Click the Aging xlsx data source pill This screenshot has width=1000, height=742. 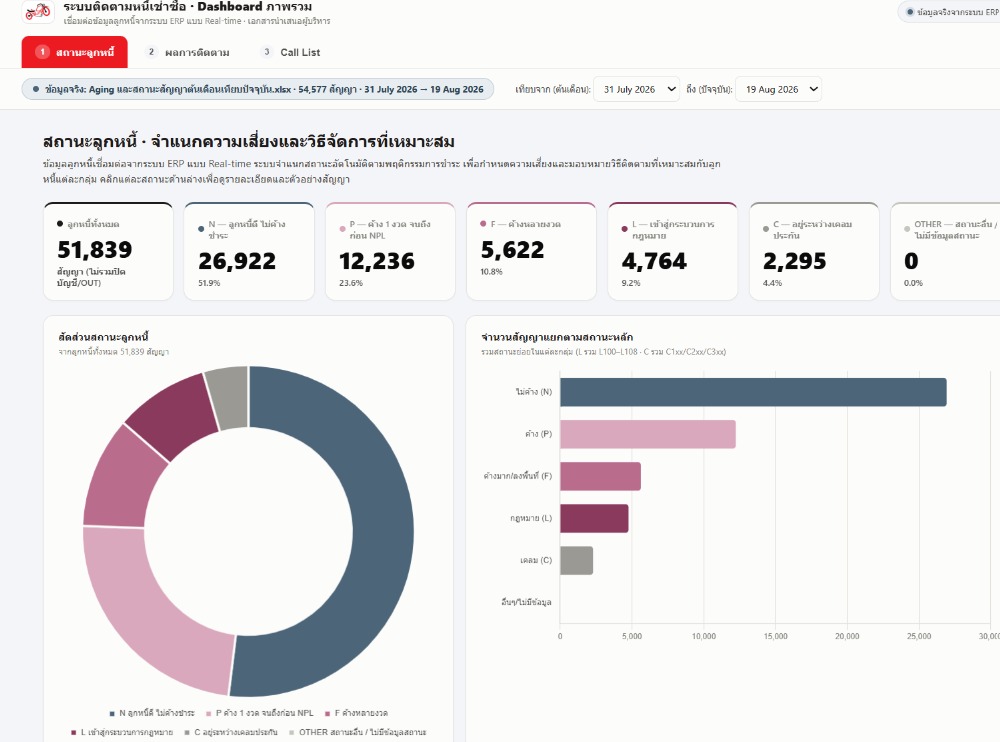pos(258,89)
